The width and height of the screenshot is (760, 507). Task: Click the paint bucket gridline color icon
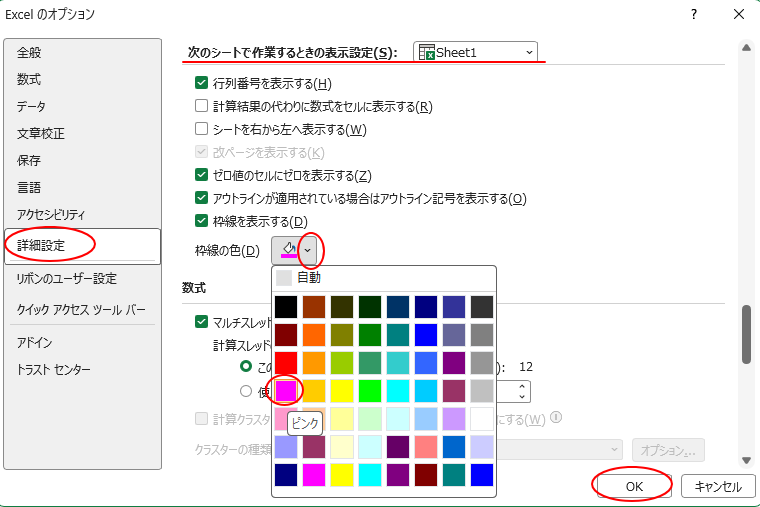point(289,250)
